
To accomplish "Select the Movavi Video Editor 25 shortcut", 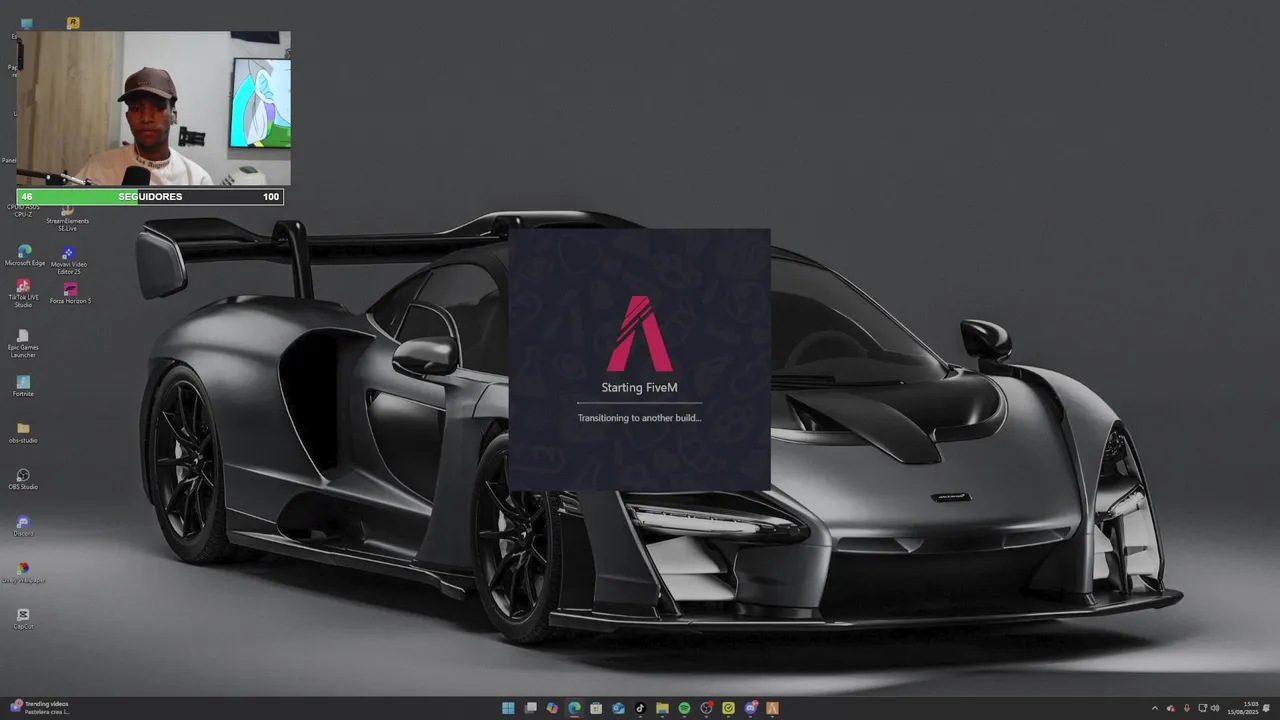I will point(68,260).
